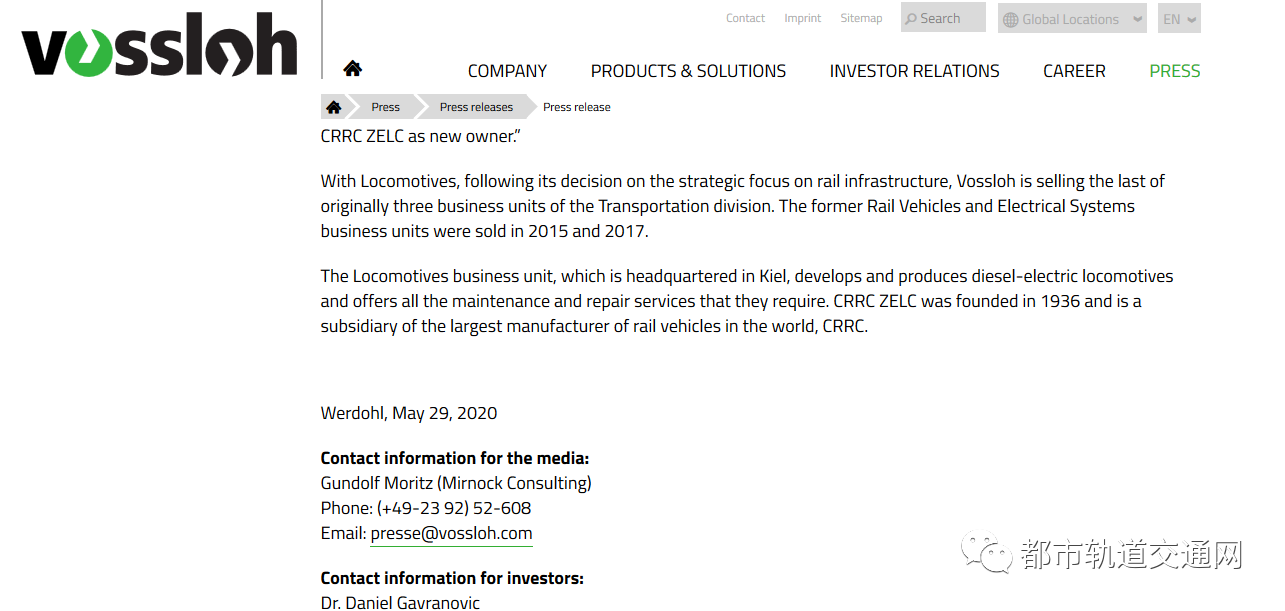The height and width of the screenshot is (611, 1285).
Task: Open the Imprint link
Action: pos(802,18)
